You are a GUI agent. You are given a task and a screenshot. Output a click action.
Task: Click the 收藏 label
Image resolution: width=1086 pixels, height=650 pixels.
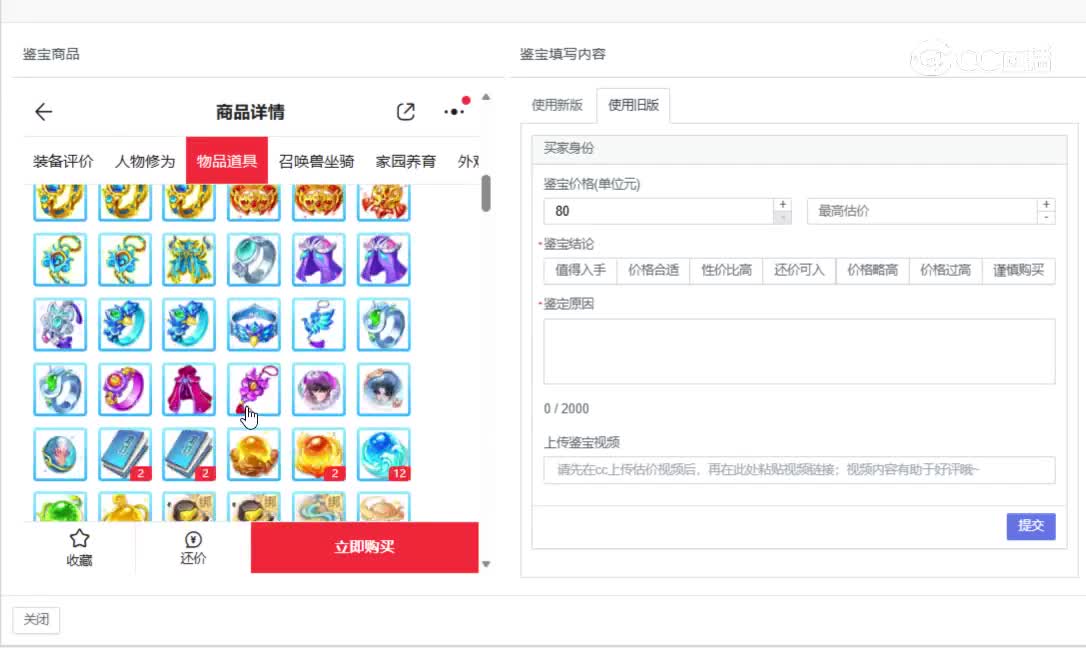point(80,560)
